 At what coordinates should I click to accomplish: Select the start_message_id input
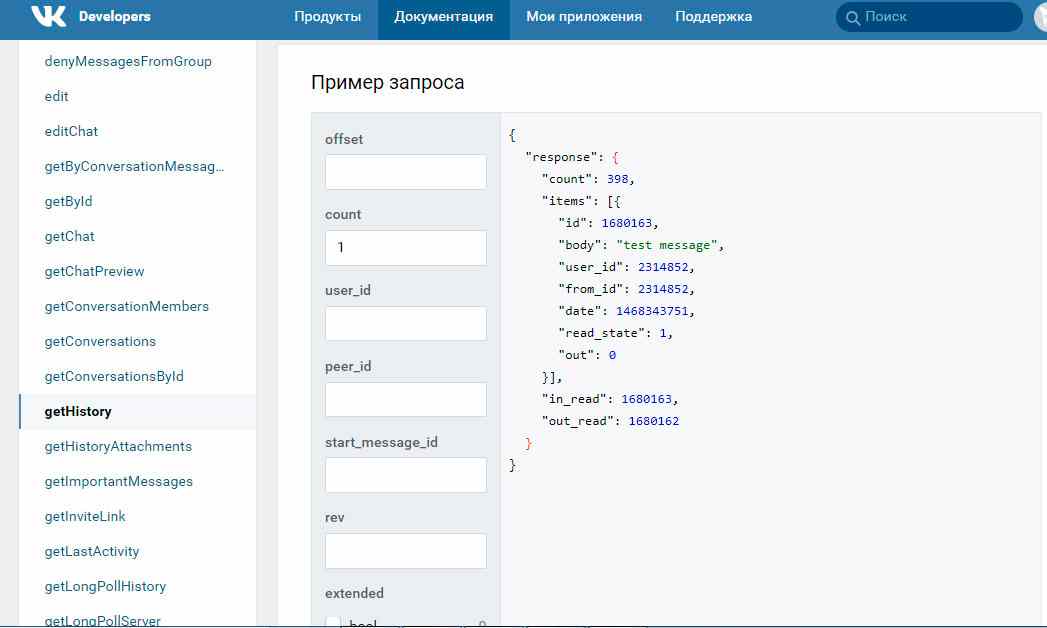pyautogui.click(x=405, y=475)
